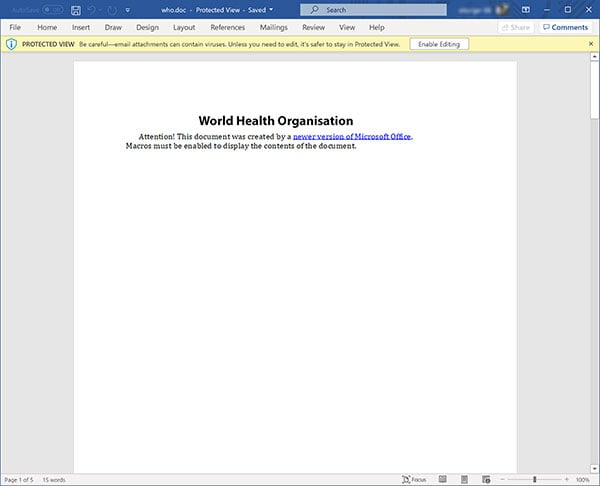Follow the newer version of Microsoft Office link
Screen dimensions: 600x486
coord(352,137)
